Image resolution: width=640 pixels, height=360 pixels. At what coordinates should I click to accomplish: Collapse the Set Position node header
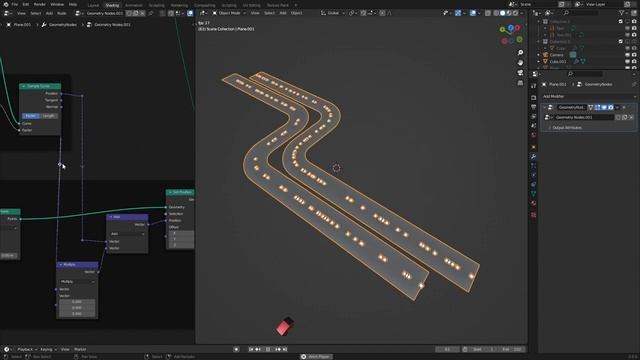pyautogui.click(x=170, y=192)
